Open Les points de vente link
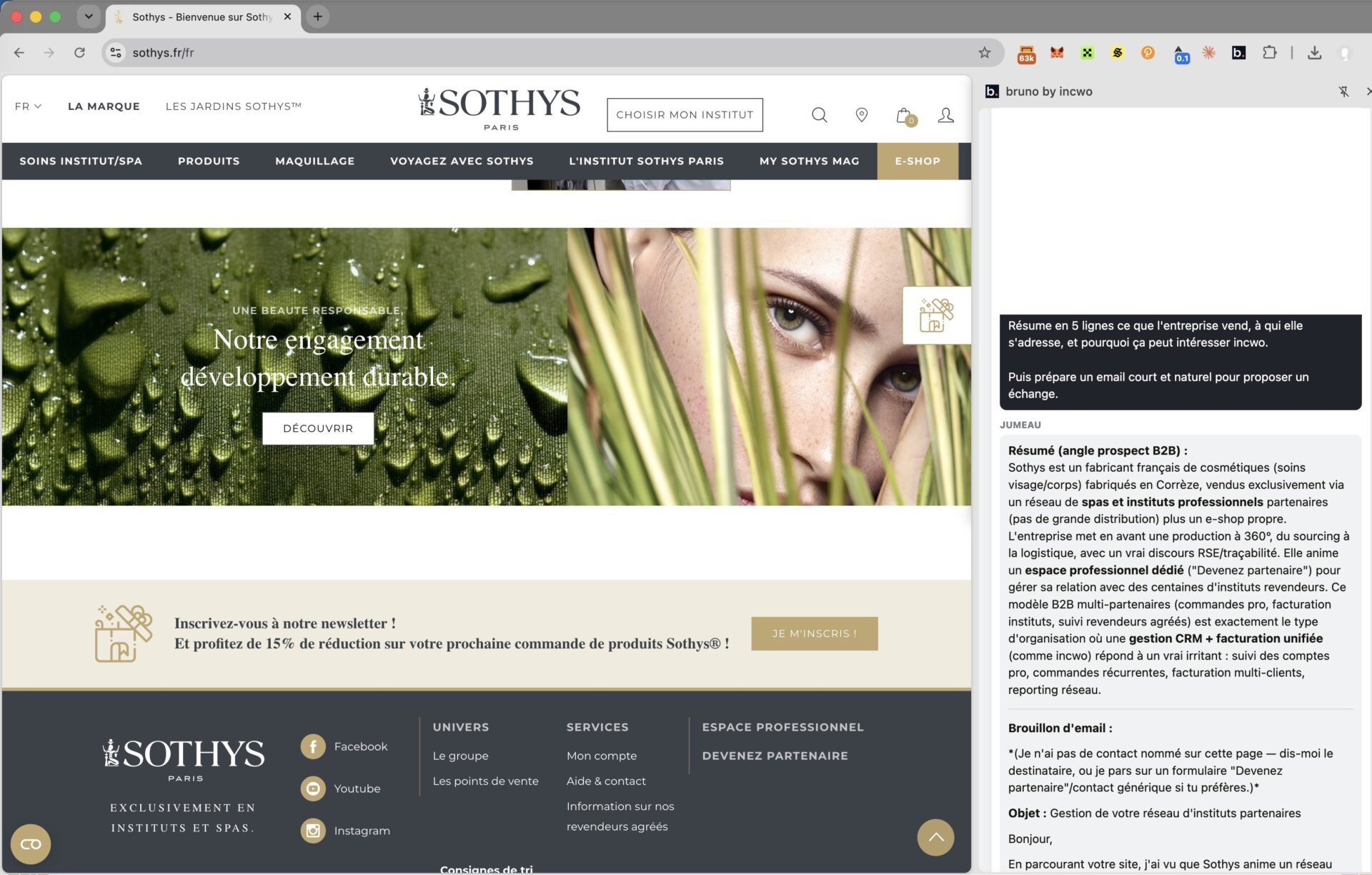 (485, 781)
